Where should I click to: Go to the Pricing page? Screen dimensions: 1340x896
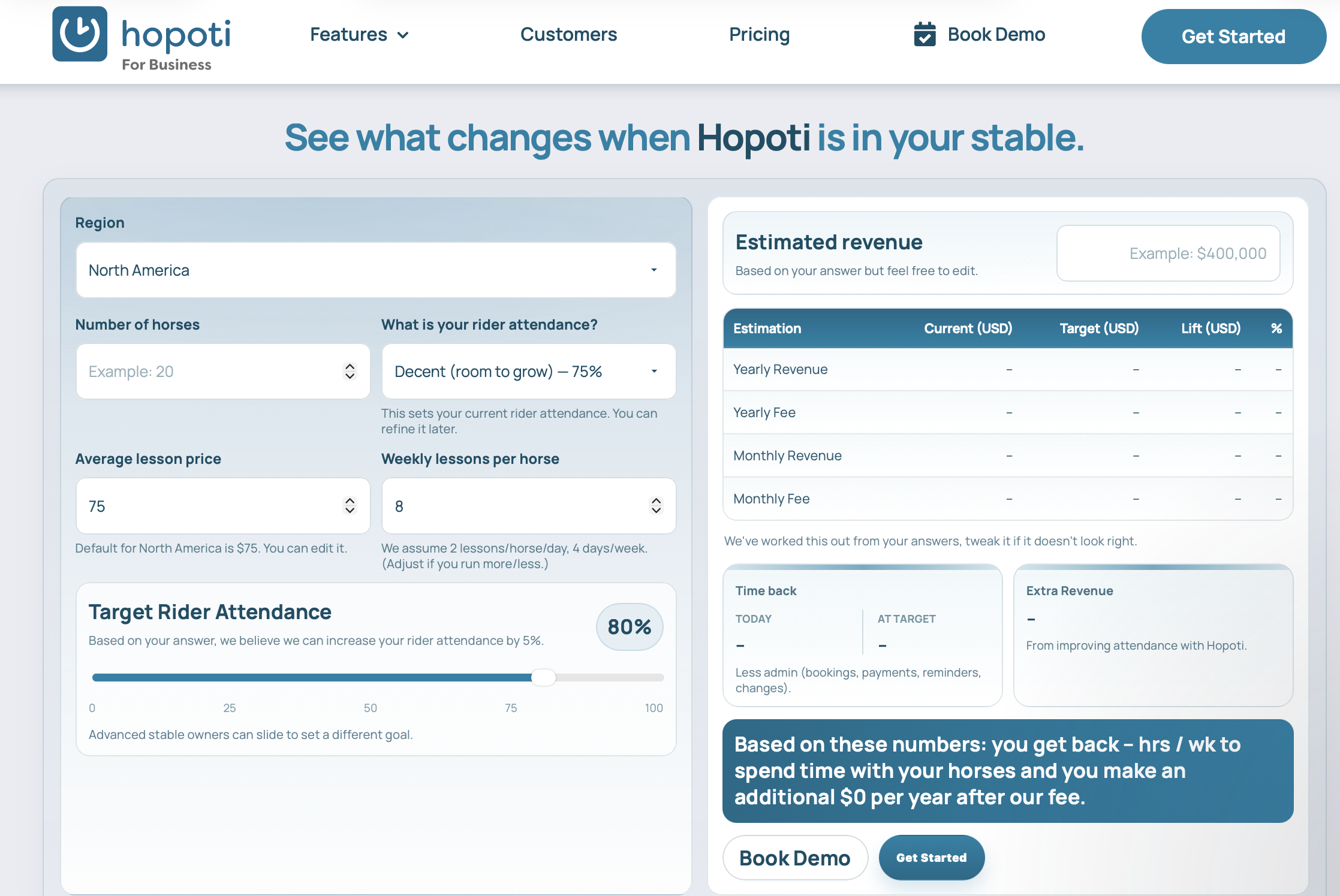tap(759, 35)
